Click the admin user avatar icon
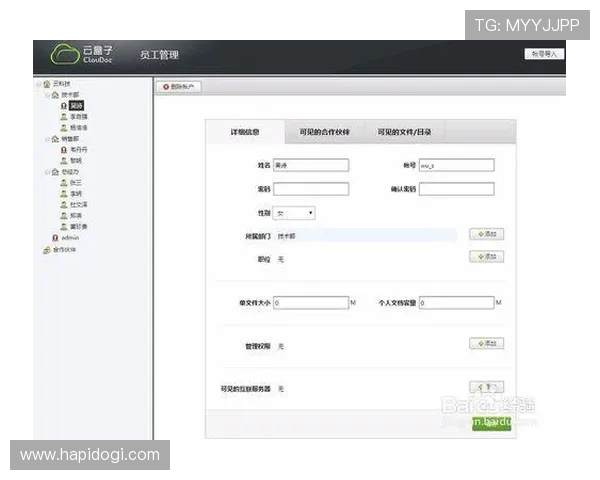Image resolution: width=600 pixels, height=480 pixels. pyautogui.click(x=55, y=238)
